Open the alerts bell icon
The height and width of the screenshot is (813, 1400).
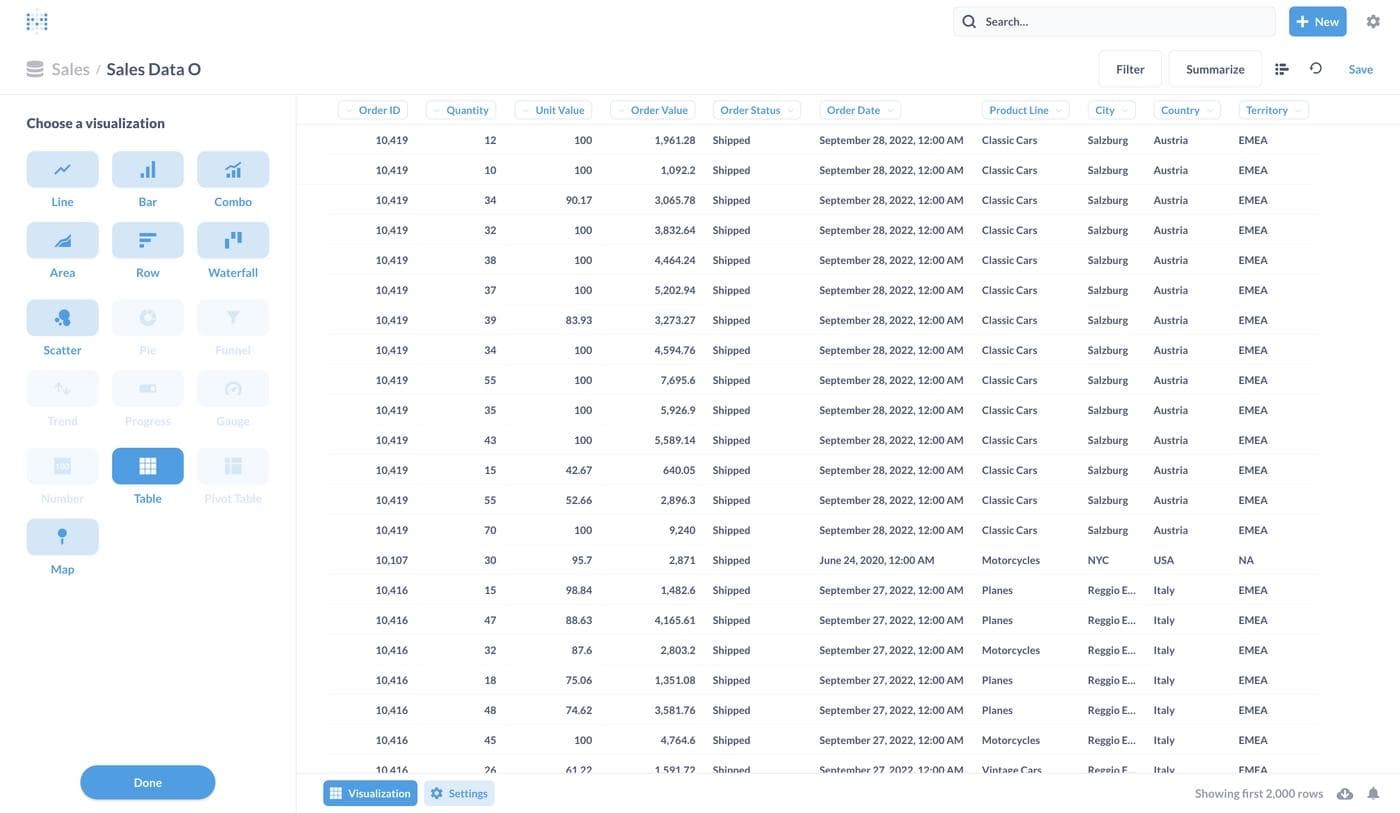(x=1373, y=794)
